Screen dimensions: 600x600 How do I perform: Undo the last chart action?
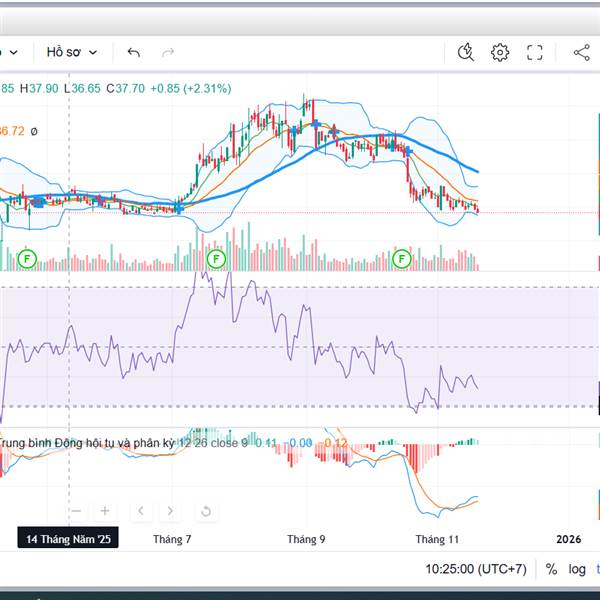click(x=134, y=52)
